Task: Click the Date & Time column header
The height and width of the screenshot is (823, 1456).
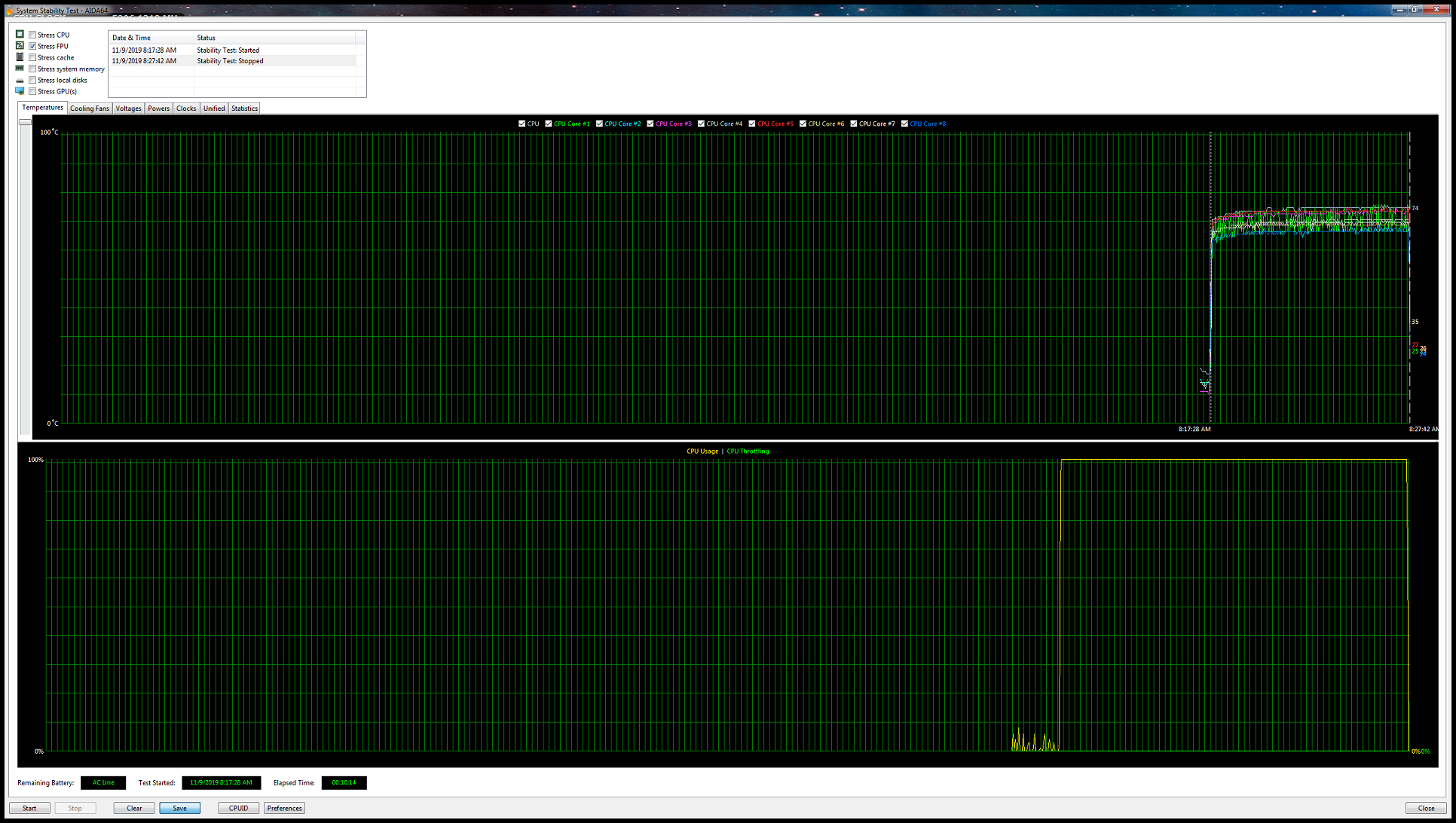Action: (151, 38)
